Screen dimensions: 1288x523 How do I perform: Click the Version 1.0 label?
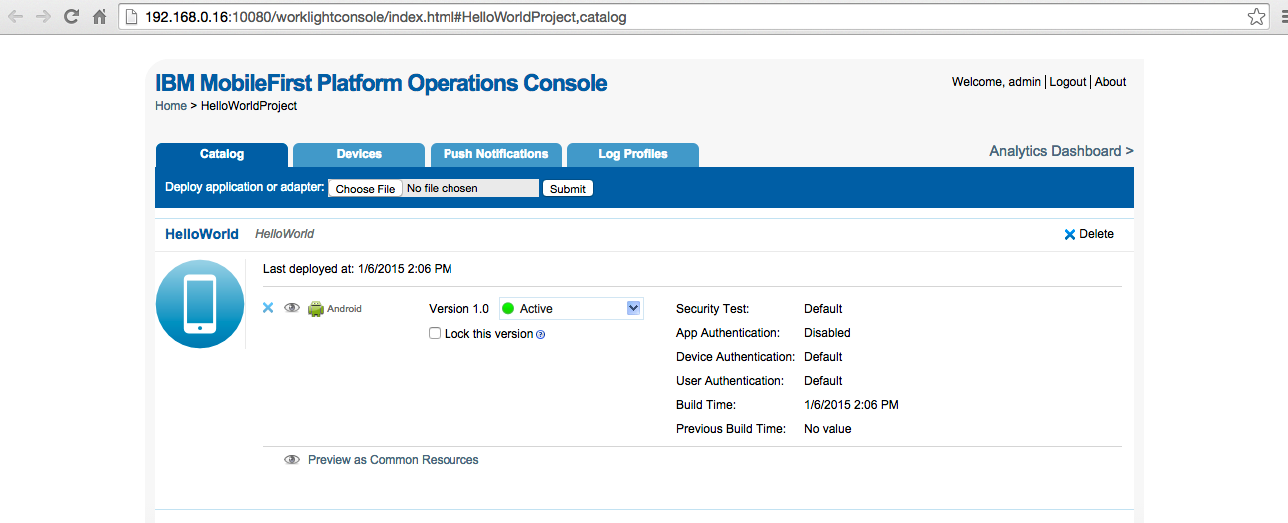(x=459, y=309)
